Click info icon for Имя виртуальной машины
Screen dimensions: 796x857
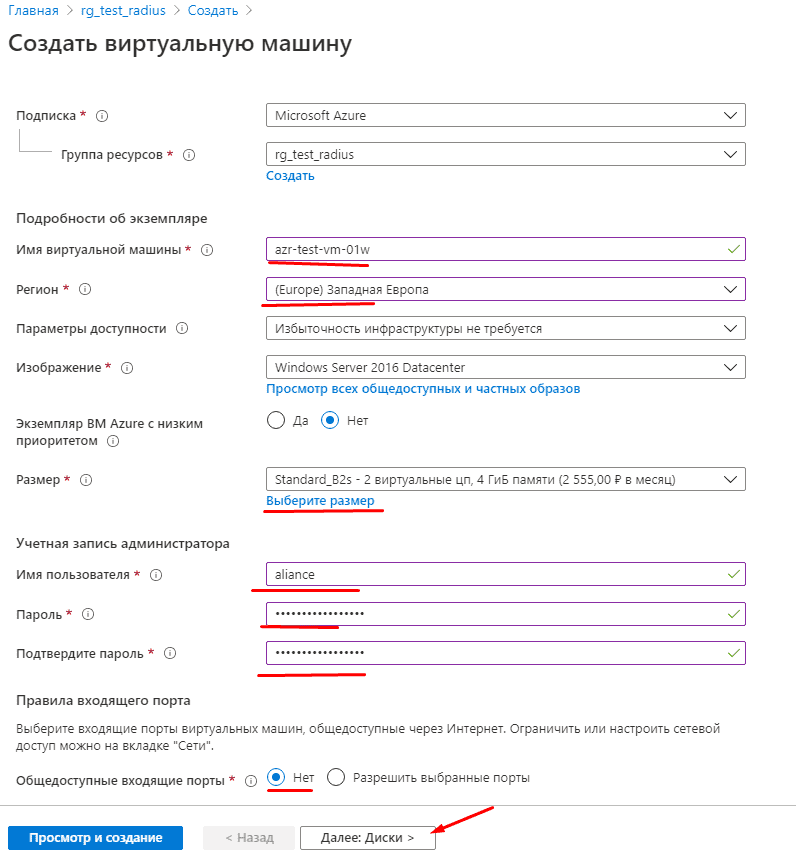tap(208, 249)
